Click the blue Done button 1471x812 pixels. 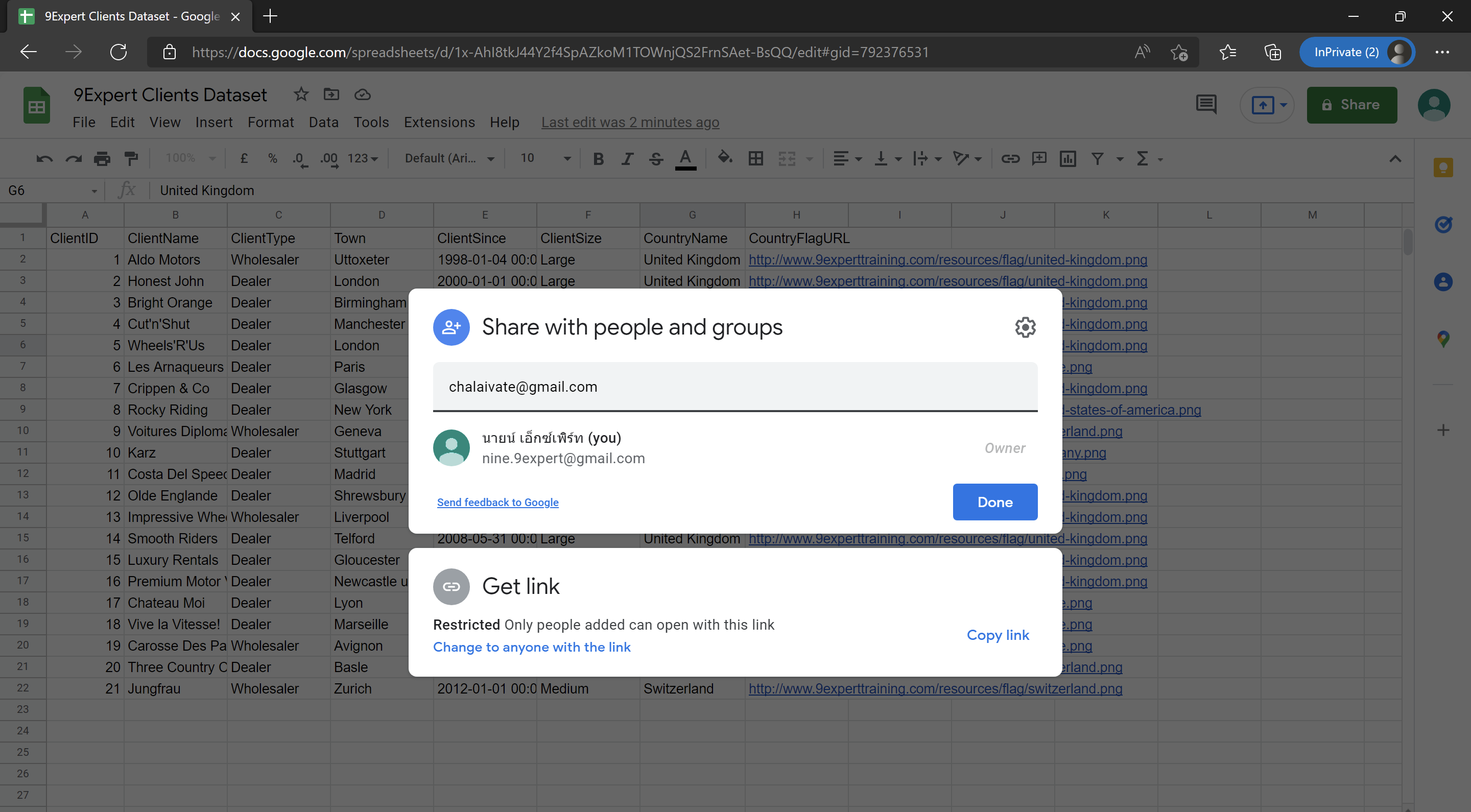(995, 502)
